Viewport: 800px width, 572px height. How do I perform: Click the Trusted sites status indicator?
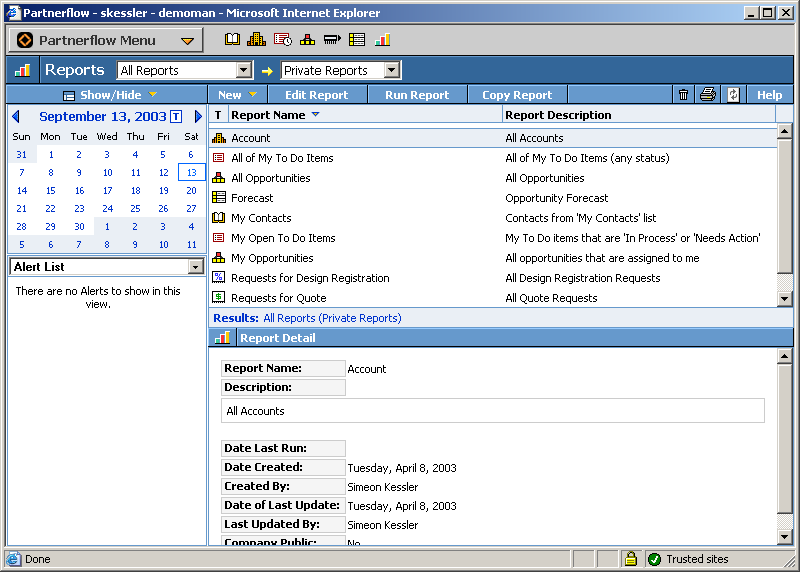[688, 559]
